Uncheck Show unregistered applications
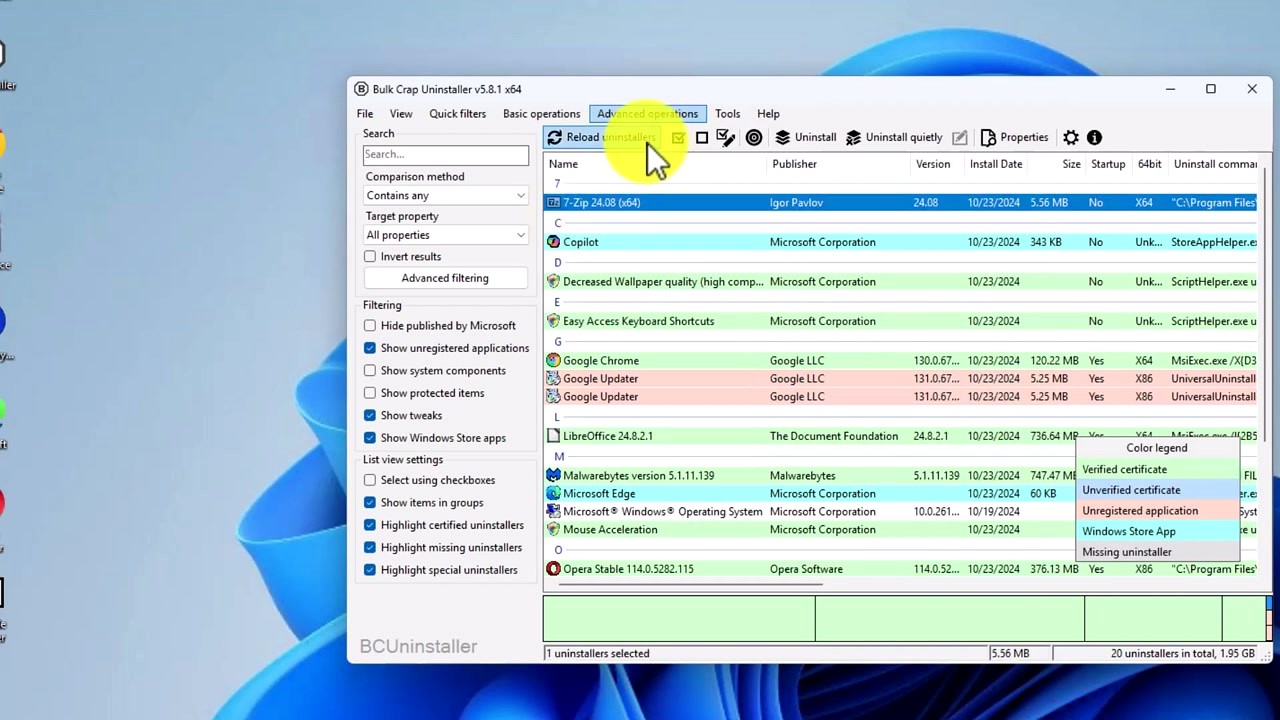Image resolution: width=1280 pixels, height=720 pixels. tap(370, 348)
